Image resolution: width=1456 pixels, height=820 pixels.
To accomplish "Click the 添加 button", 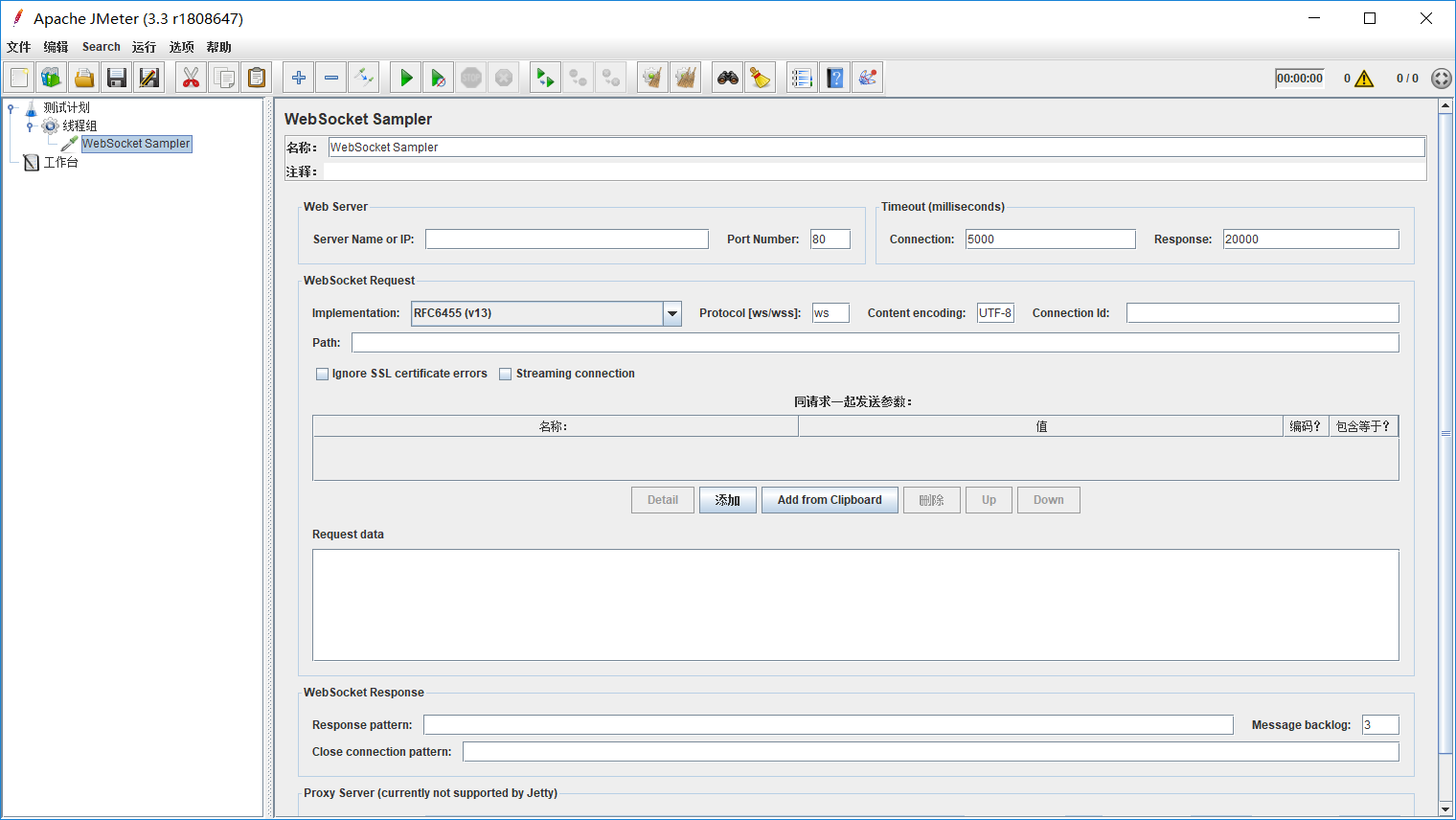I will tap(728, 500).
